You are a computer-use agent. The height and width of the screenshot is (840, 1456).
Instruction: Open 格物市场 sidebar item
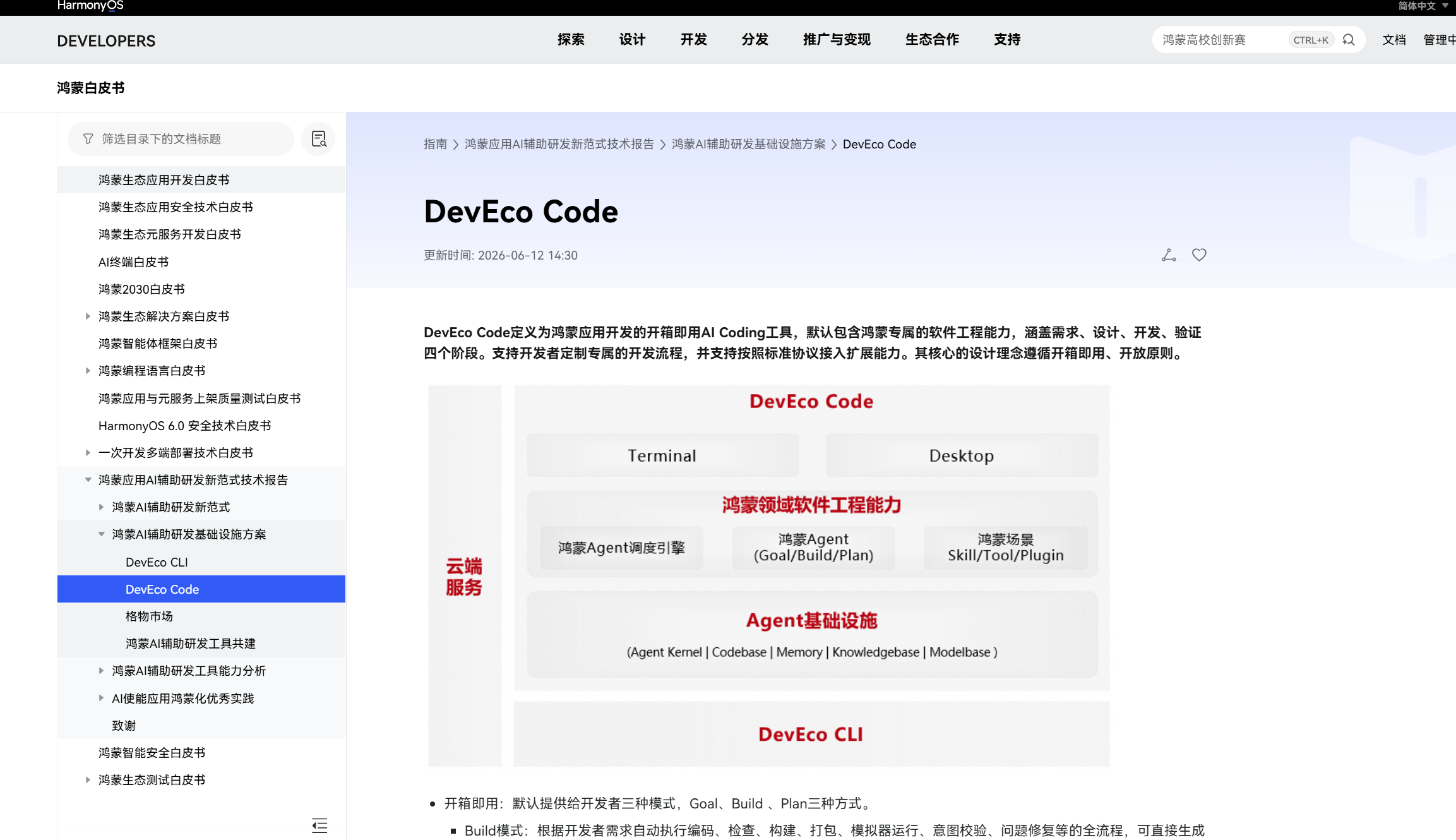[201, 616]
